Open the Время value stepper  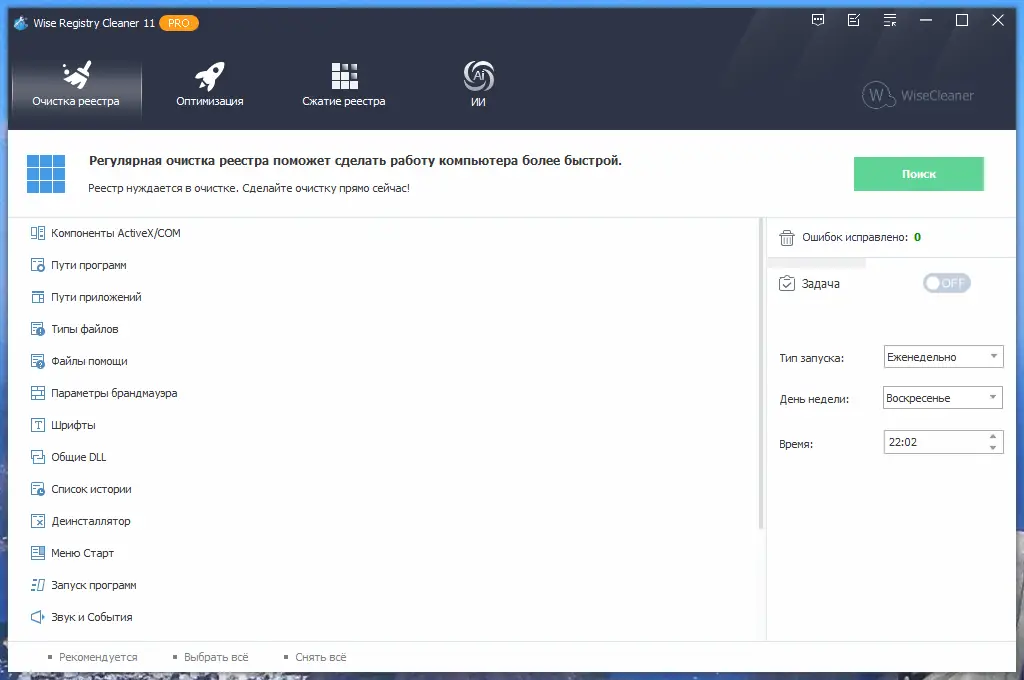point(995,441)
